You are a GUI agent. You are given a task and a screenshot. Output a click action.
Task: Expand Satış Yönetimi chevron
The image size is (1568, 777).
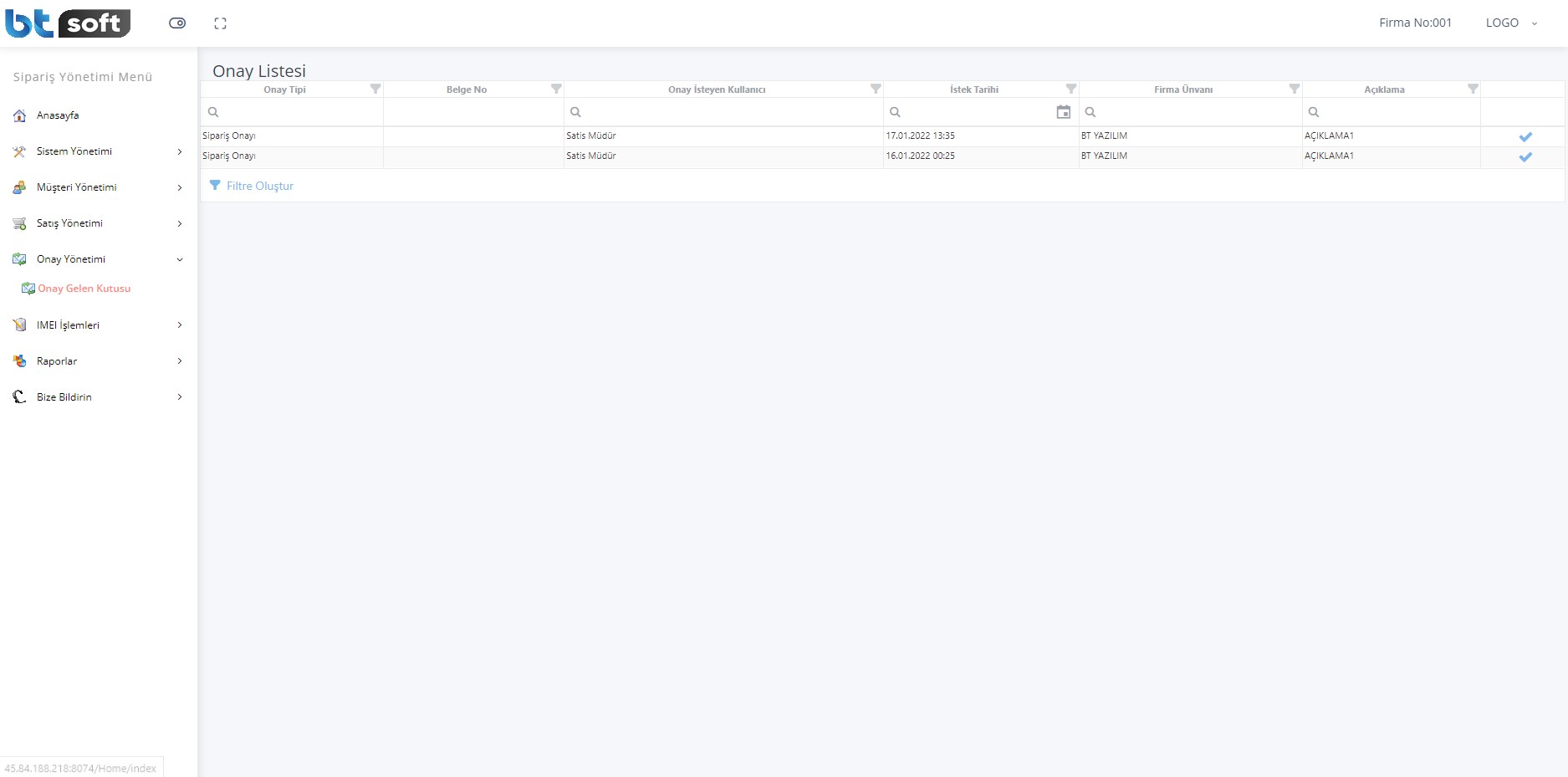180,223
